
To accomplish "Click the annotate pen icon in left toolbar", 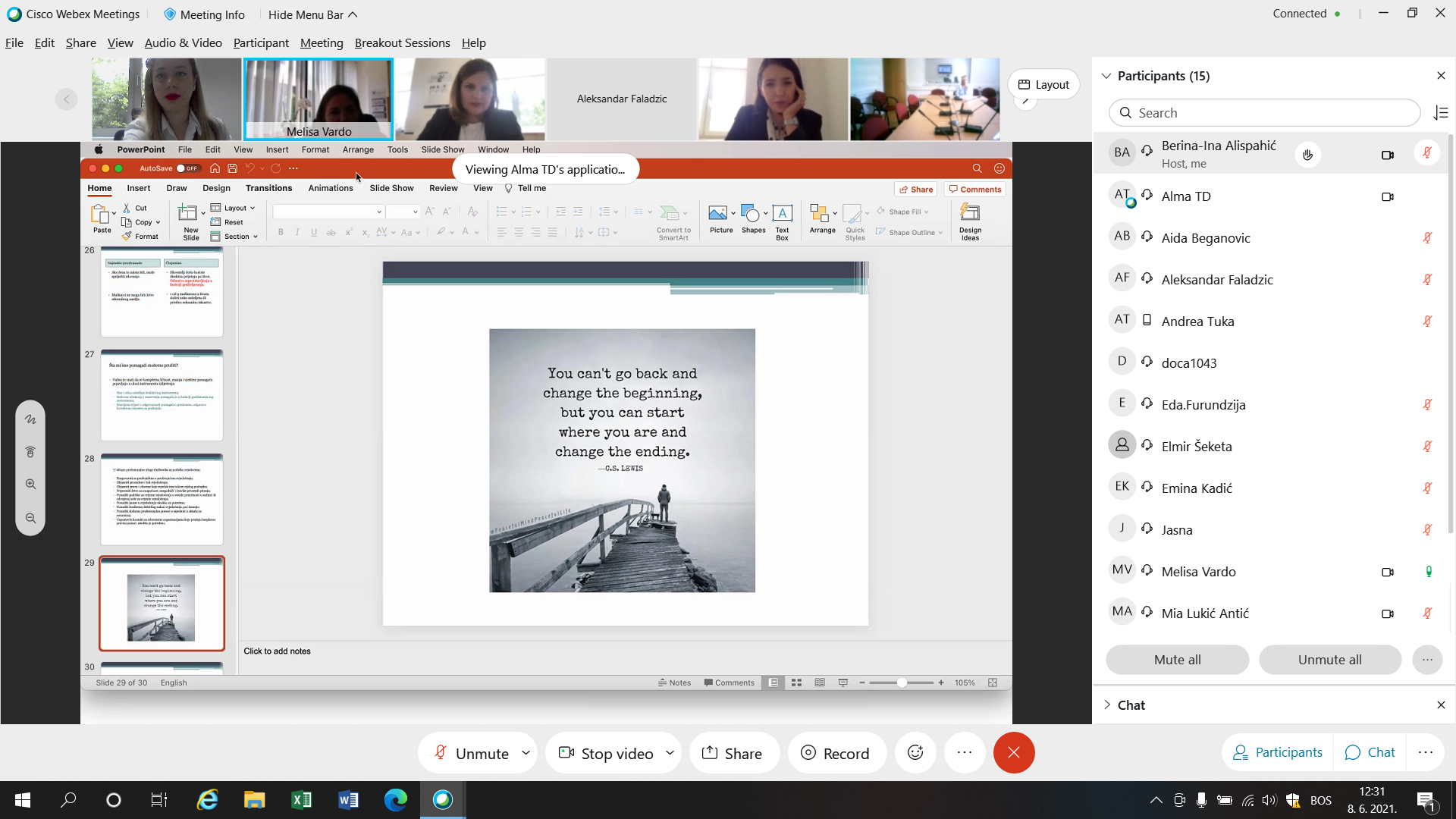I will click(30, 419).
